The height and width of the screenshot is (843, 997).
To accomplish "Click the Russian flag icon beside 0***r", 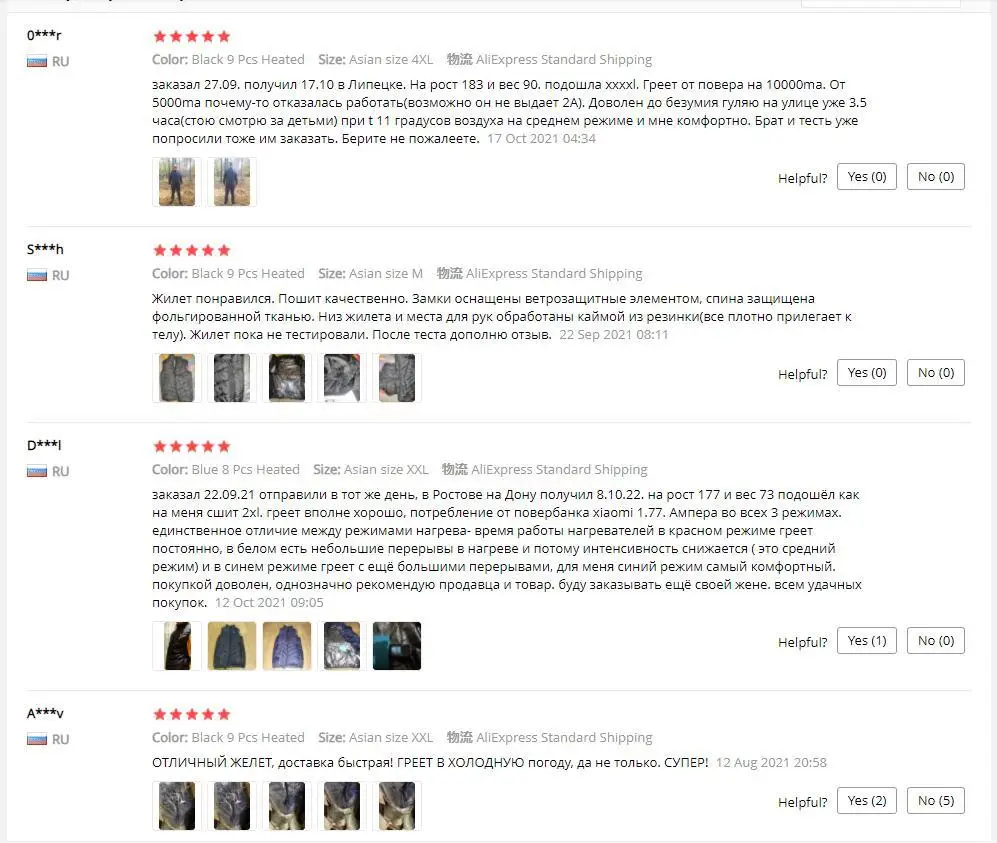I will [x=37, y=62].
